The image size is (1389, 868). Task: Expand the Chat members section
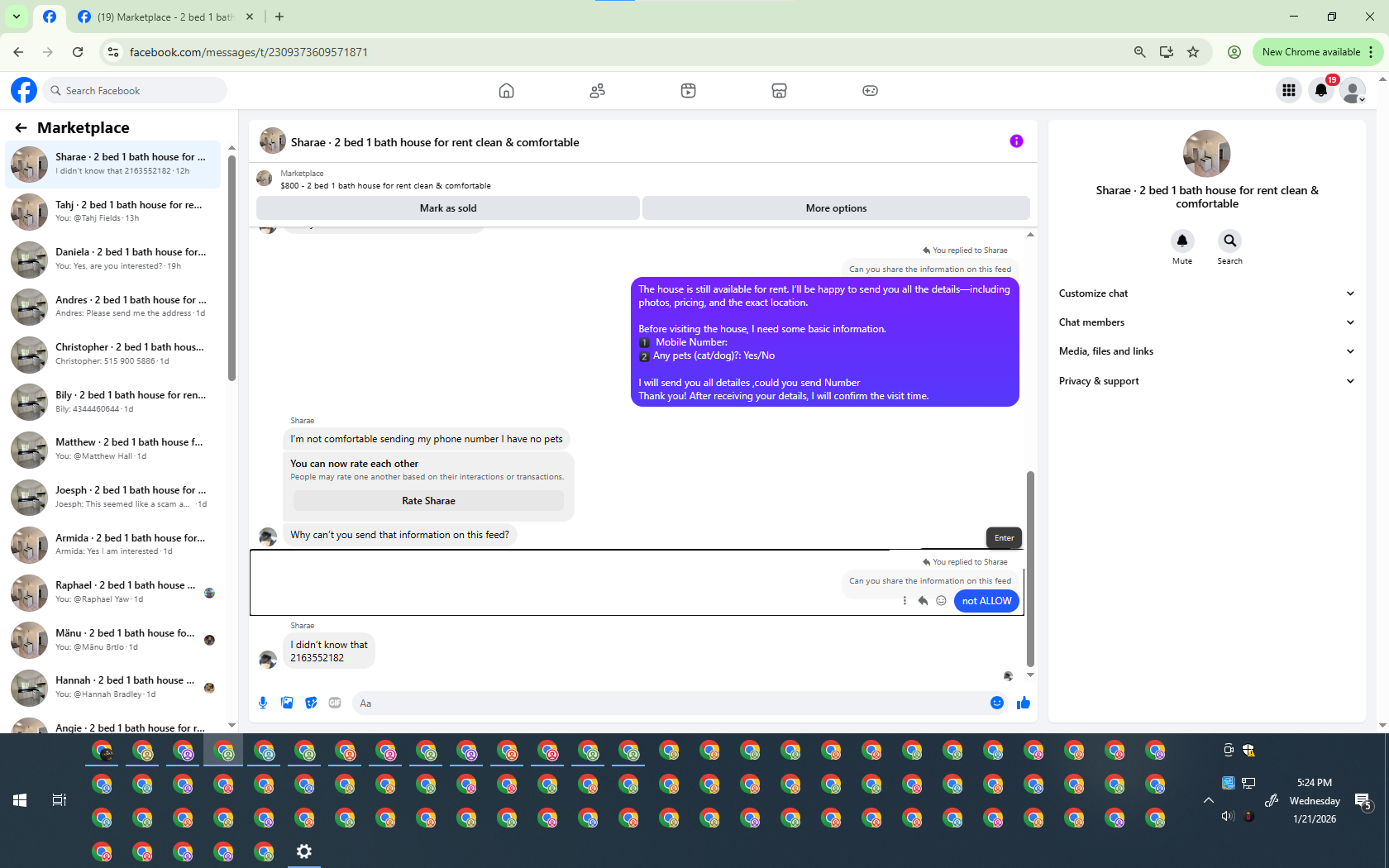1207,322
